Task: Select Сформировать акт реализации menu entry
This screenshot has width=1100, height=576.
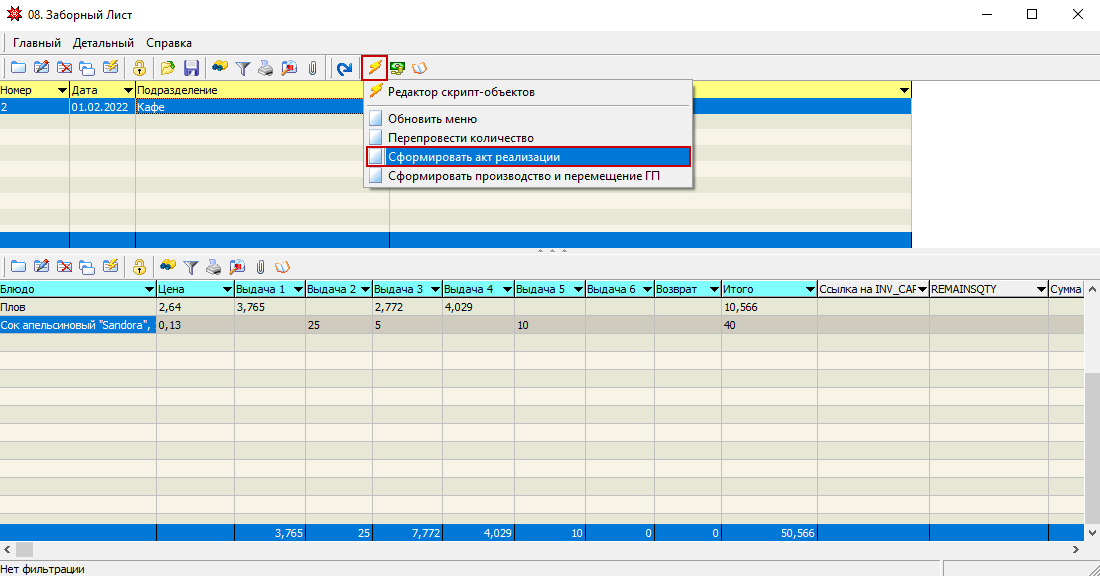Action: pos(474,157)
